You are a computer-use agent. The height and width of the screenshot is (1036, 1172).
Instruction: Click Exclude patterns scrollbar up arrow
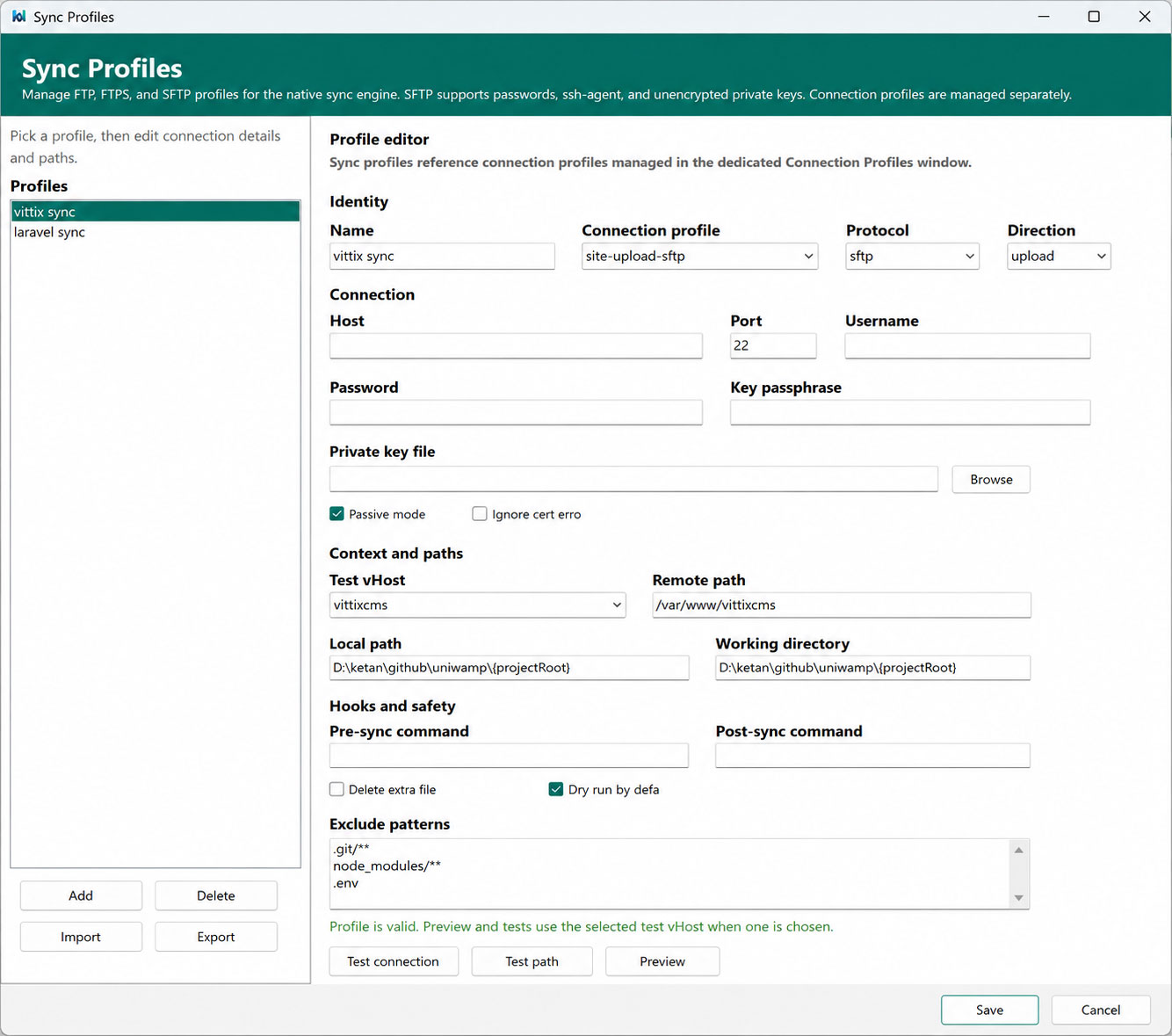click(x=1019, y=850)
